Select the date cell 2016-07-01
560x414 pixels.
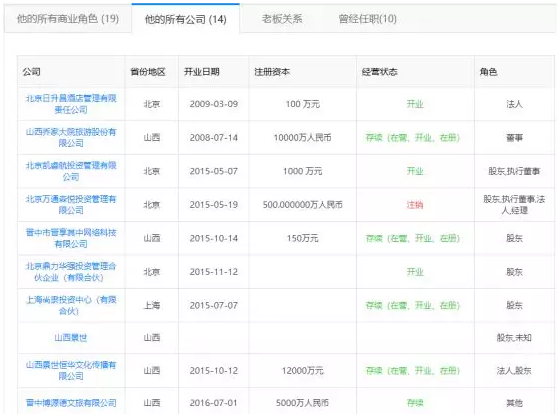[214, 403]
